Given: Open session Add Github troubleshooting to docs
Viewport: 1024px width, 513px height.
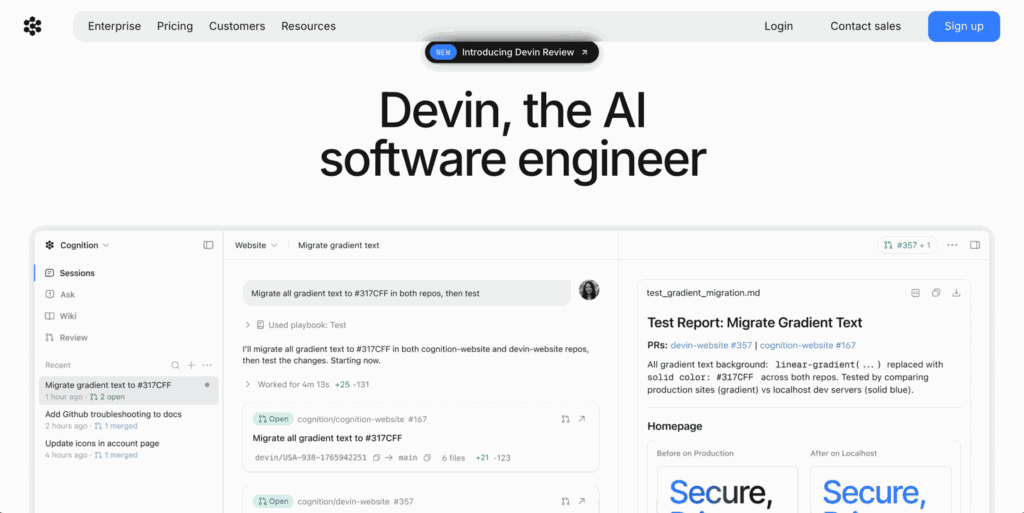Looking at the screenshot, I should click(129, 420).
